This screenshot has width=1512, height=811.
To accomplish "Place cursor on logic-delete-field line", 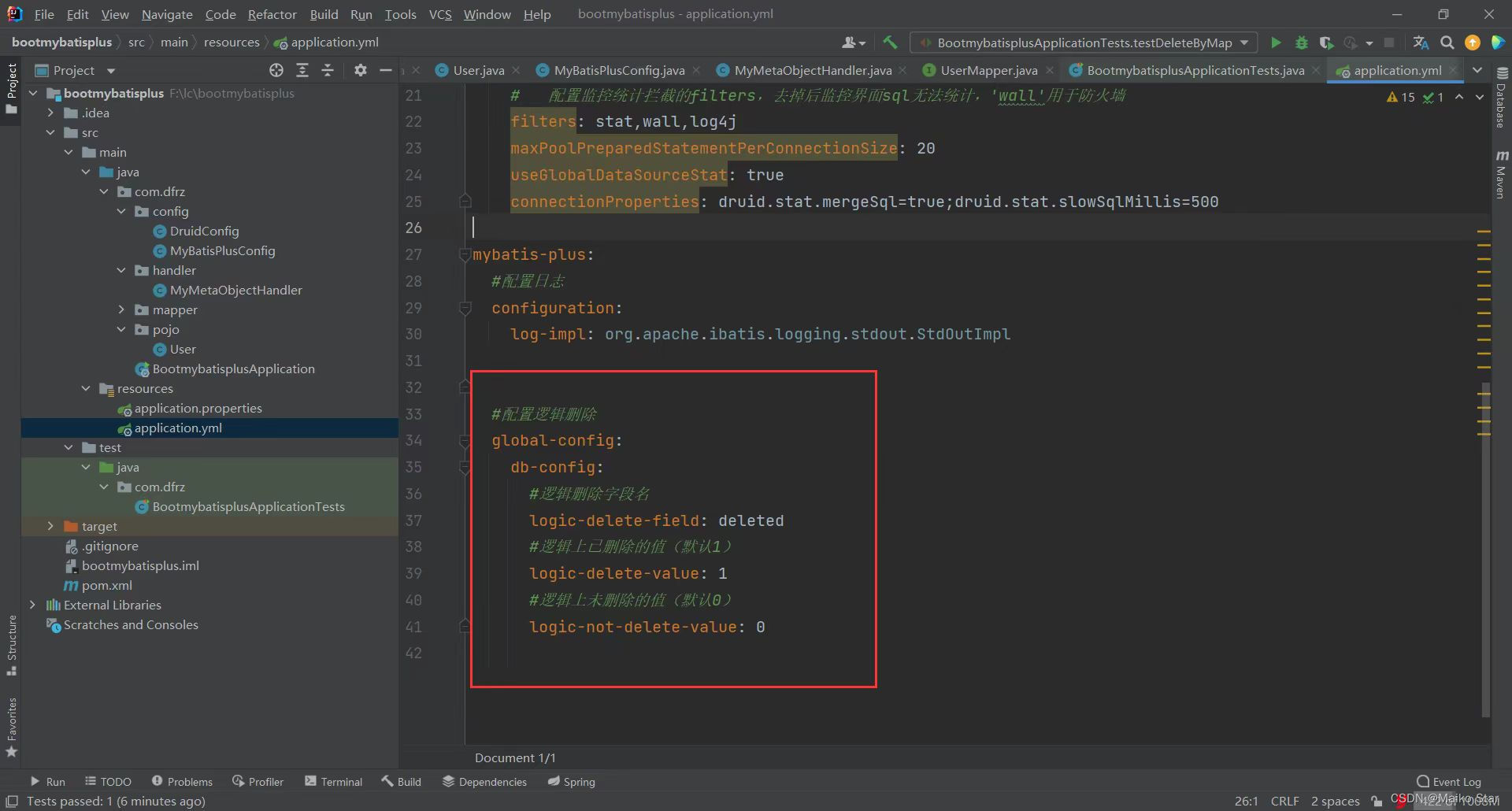I will tap(656, 520).
